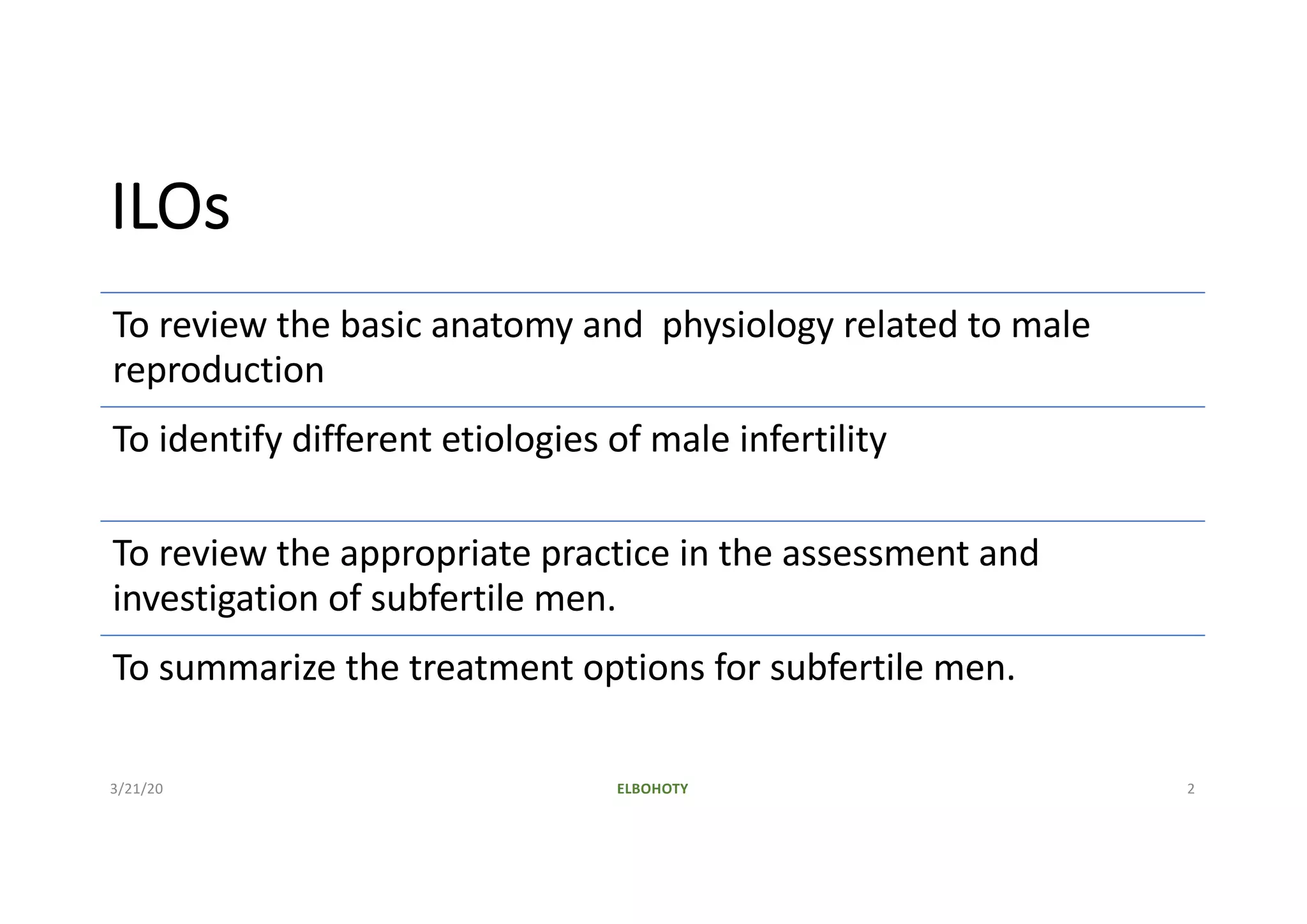Click 'related to male' in first objective
The height and width of the screenshot is (924, 1307).
click(966, 325)
